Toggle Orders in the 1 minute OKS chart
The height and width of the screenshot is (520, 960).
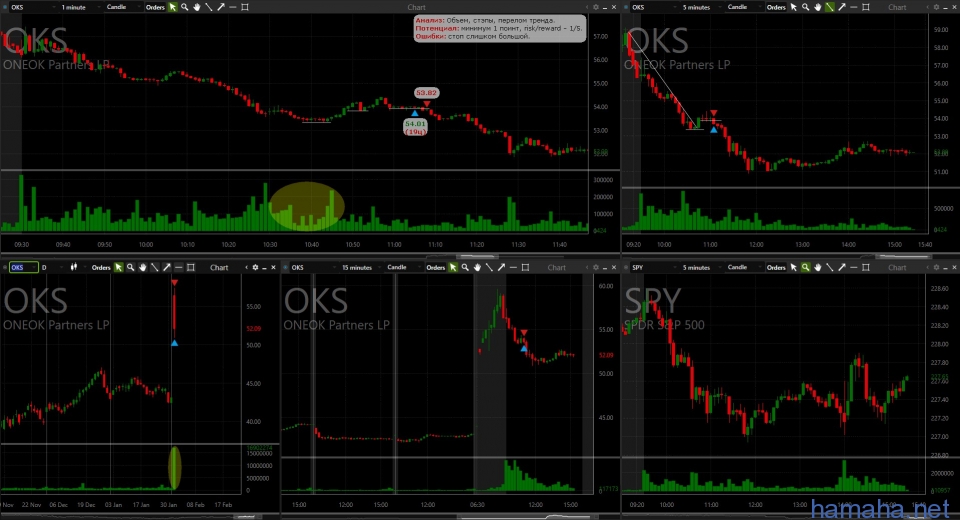tap(155, 7)
